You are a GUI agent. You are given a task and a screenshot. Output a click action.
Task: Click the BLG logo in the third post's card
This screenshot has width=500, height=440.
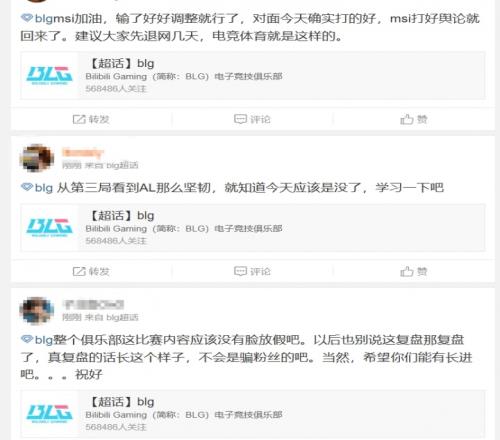pos(49,413)
